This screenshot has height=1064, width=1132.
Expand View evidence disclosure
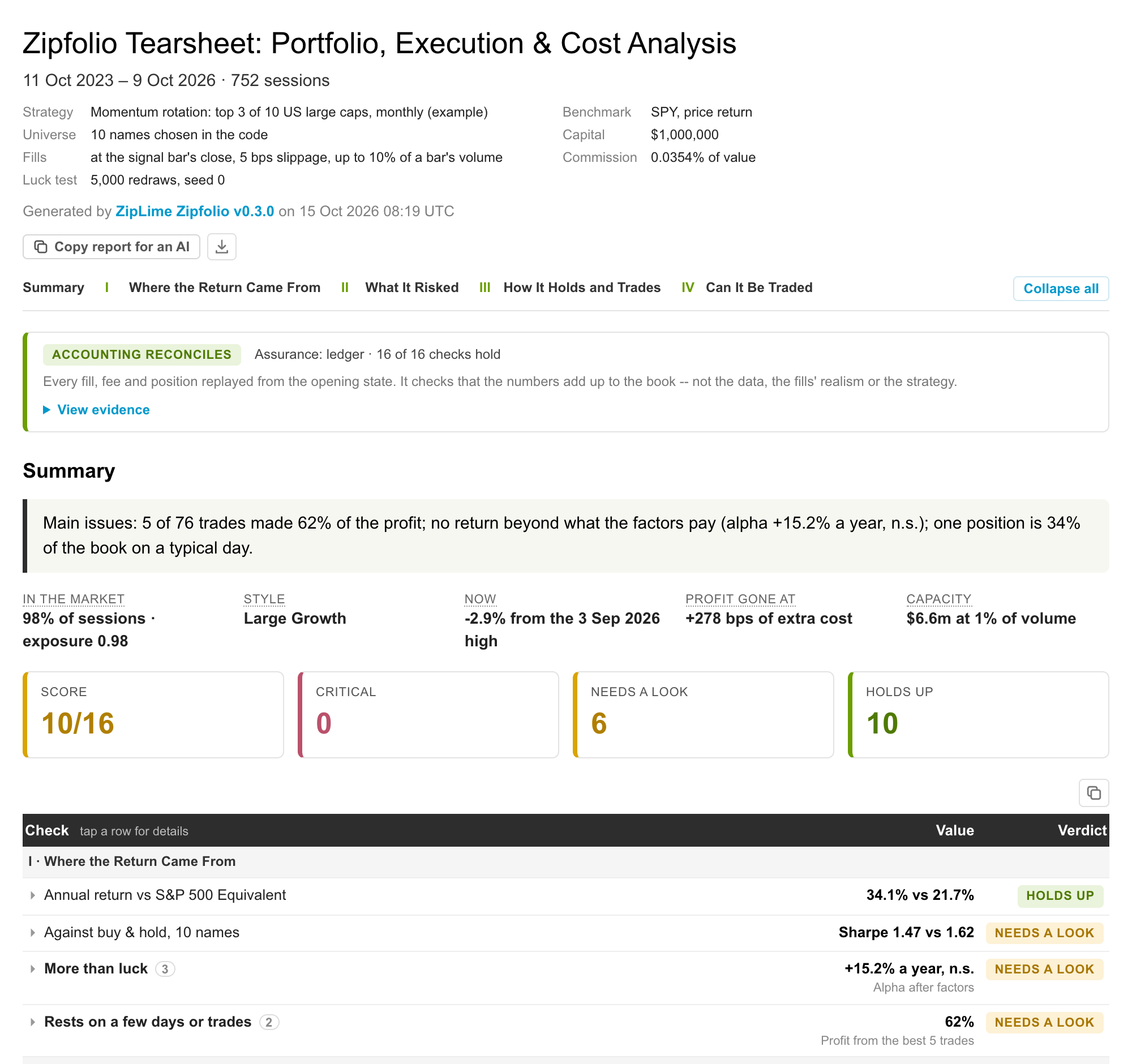(97, 410)
